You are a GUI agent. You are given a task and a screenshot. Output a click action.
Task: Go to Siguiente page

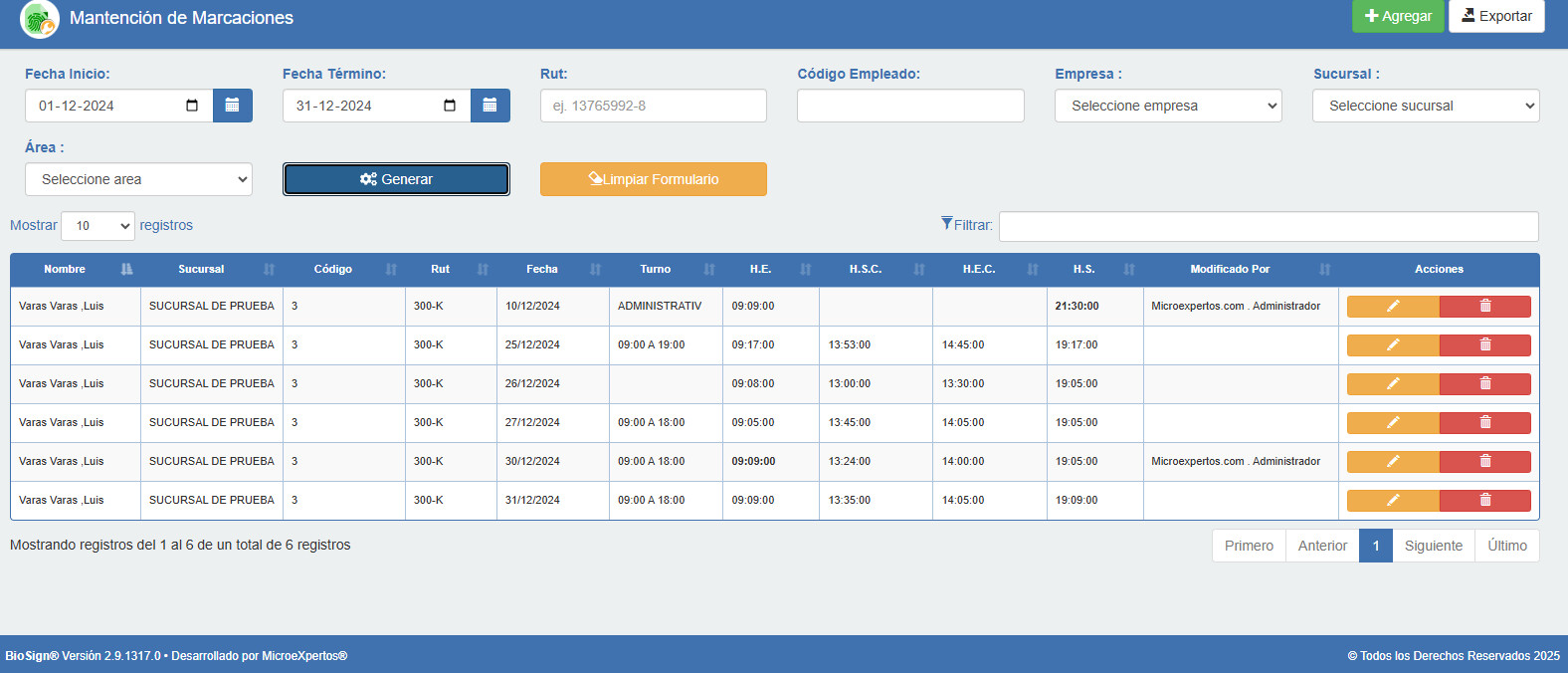[1434, 546]
